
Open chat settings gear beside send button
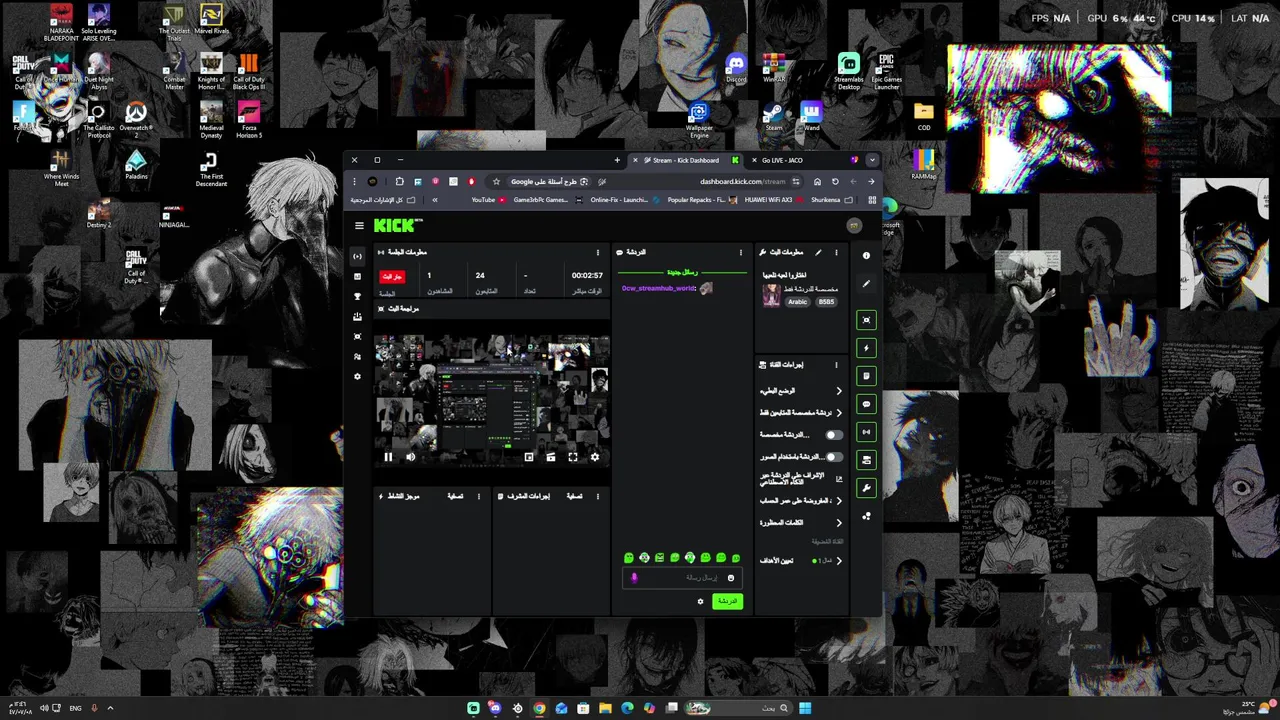pos(700,601)
